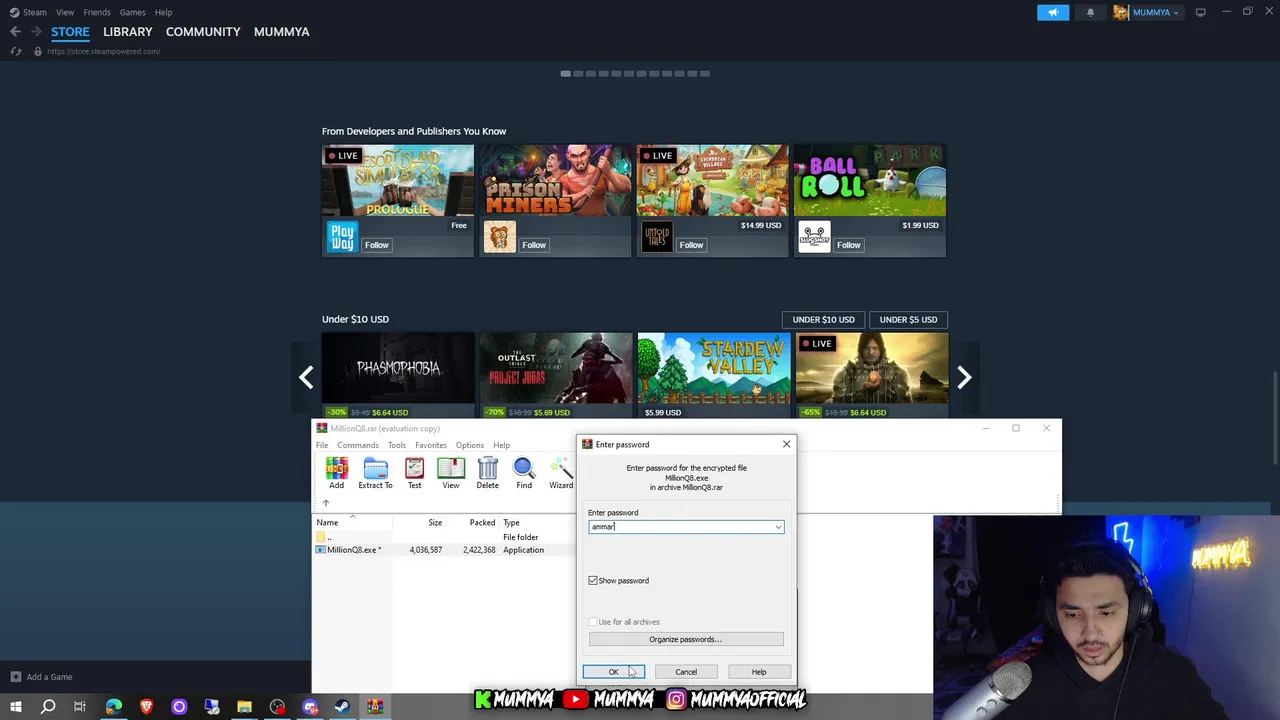
Task: Open Steam notifications bell
Action: (x=1090, y=12)
